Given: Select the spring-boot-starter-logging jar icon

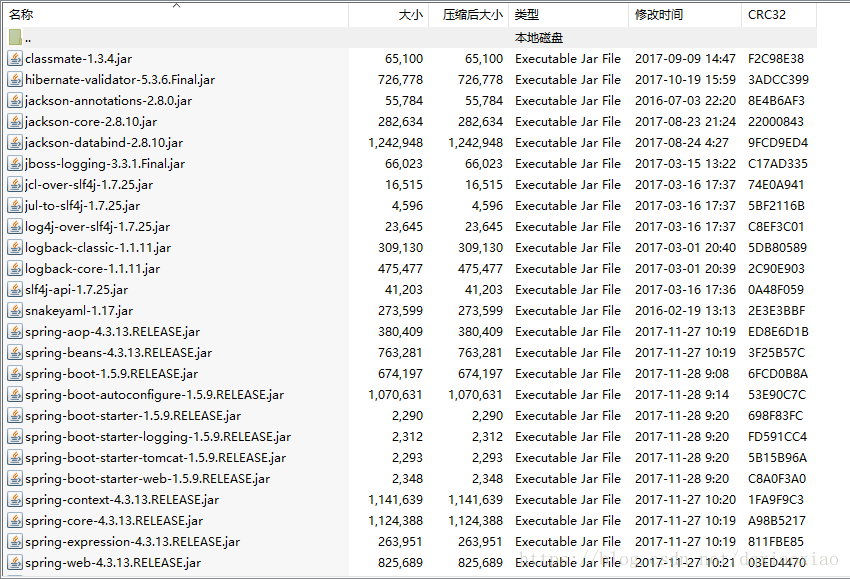Looking at the screenshot, I should [15, 437].
